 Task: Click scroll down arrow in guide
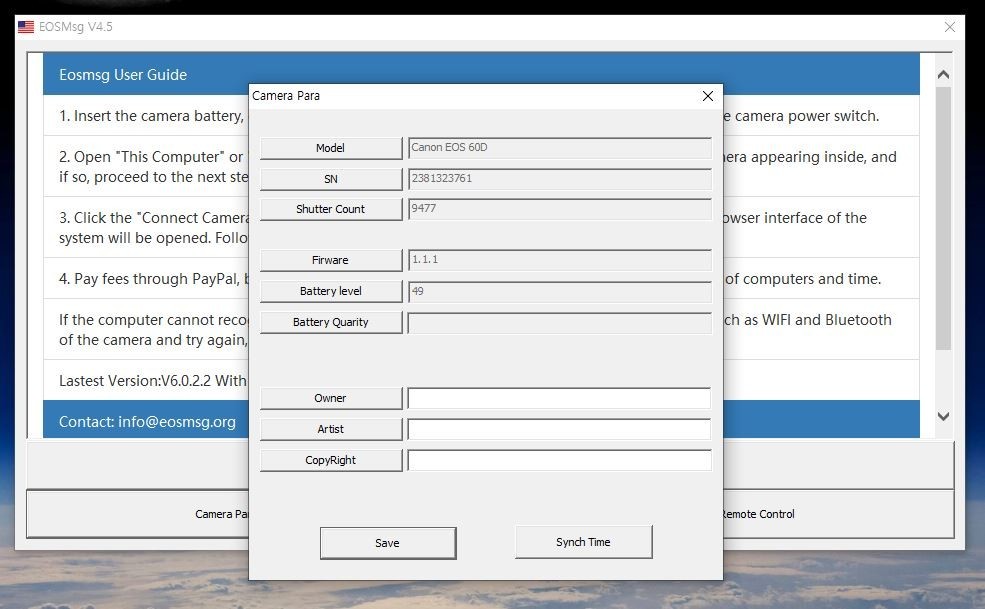943,416
